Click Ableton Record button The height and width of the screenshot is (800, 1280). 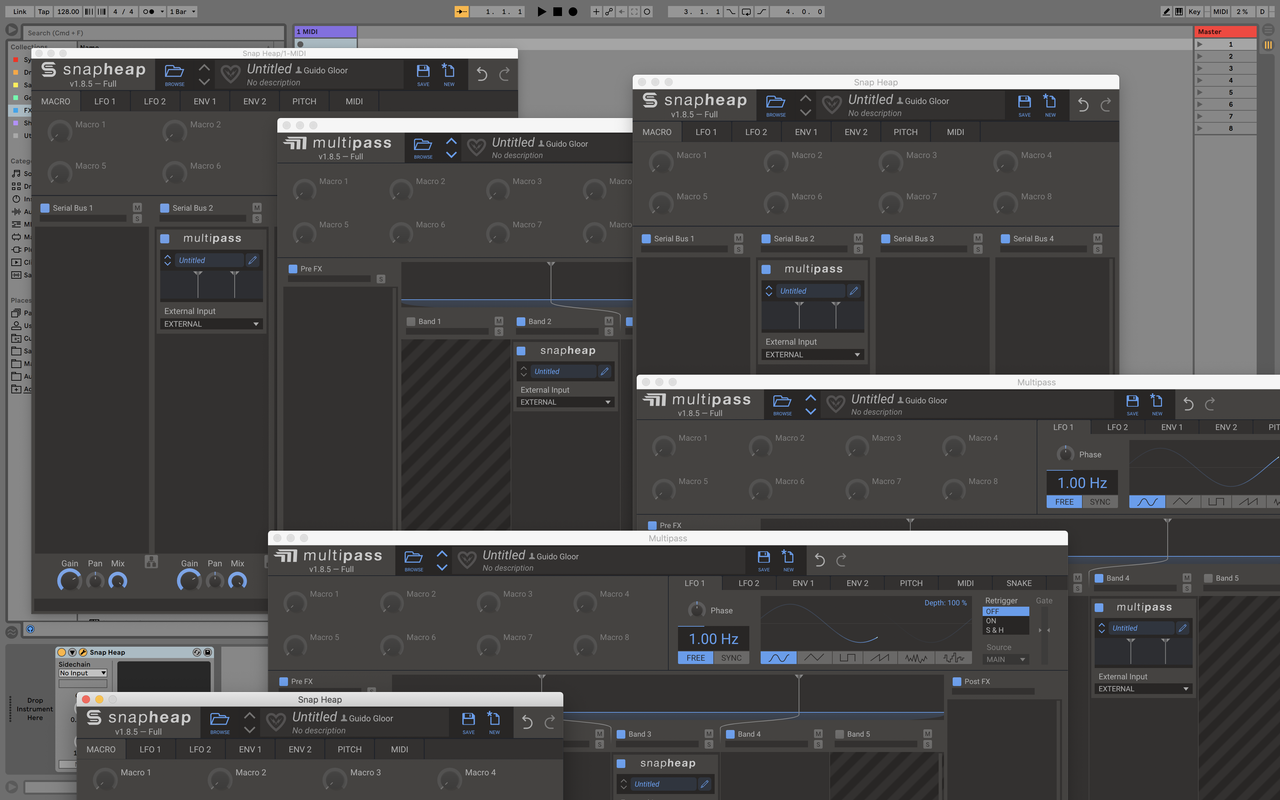tap(573, 11)
